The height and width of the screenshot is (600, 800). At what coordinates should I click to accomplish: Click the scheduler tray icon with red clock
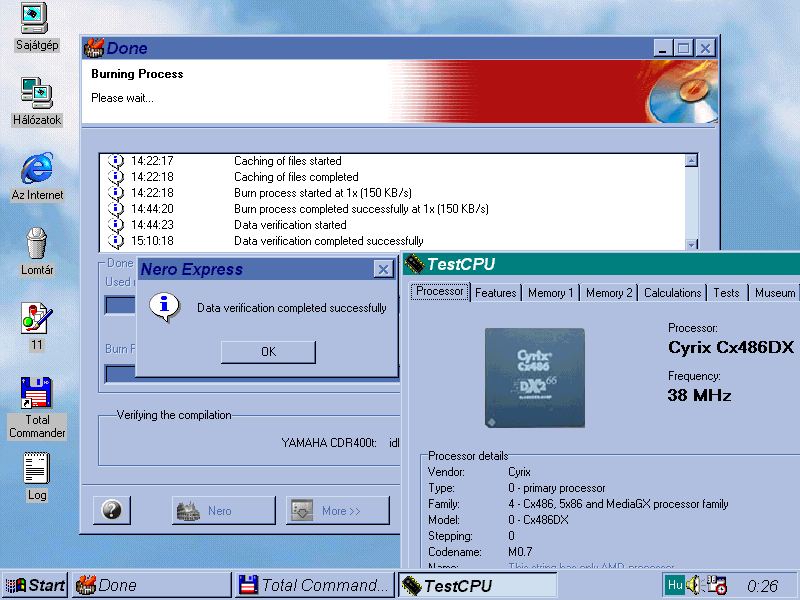(716, 585)
